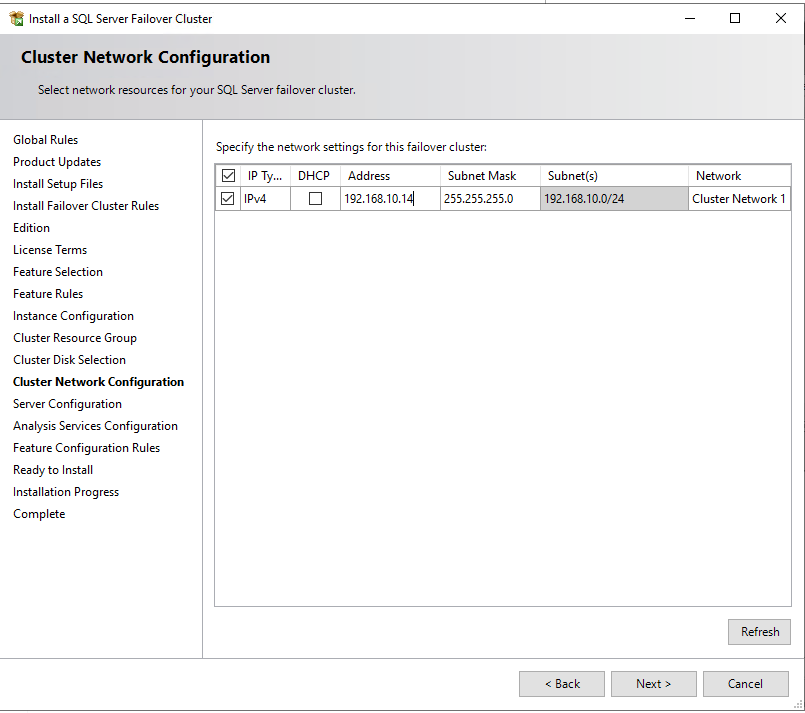This screenshot has height=713, width=805.
Task: Select the Subnet cell 192.168.10.0/24
Action: coord(614,199)
